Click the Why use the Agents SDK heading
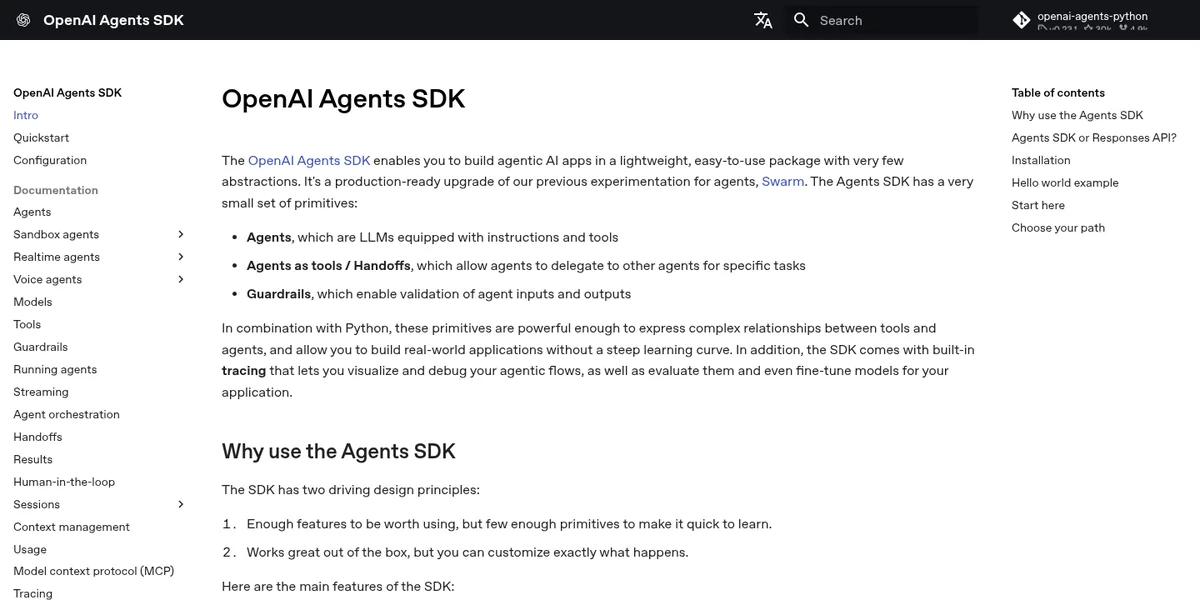This screenshot has height=600, width=1200. (339, 451)
